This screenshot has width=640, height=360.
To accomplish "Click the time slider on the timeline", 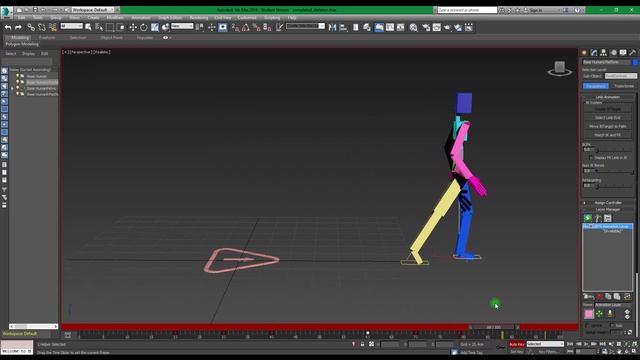I will pos(494,327).
